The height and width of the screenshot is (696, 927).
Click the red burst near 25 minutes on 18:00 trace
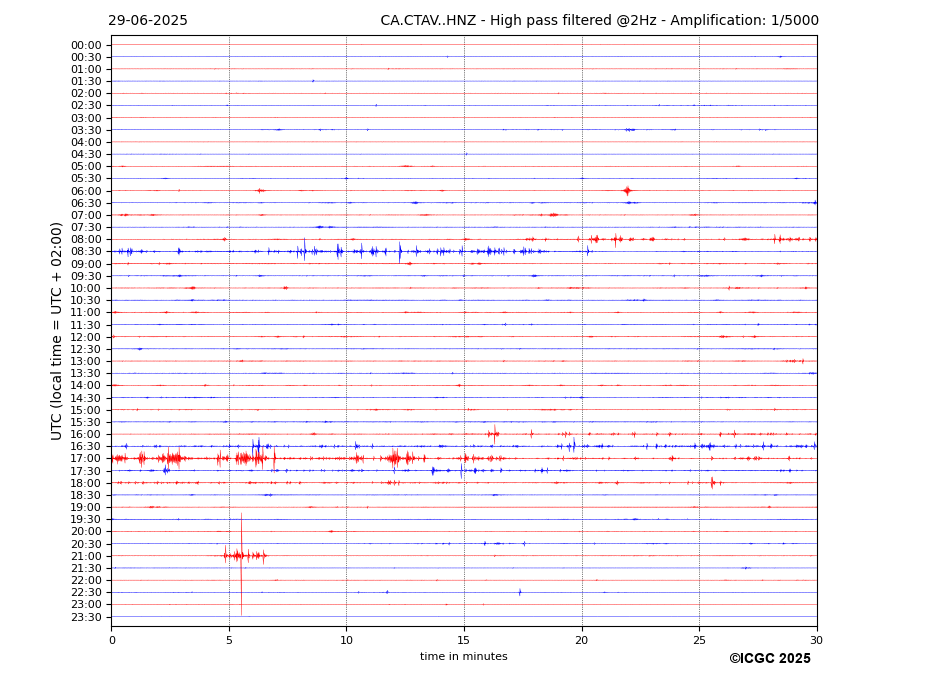coord(713,483)
